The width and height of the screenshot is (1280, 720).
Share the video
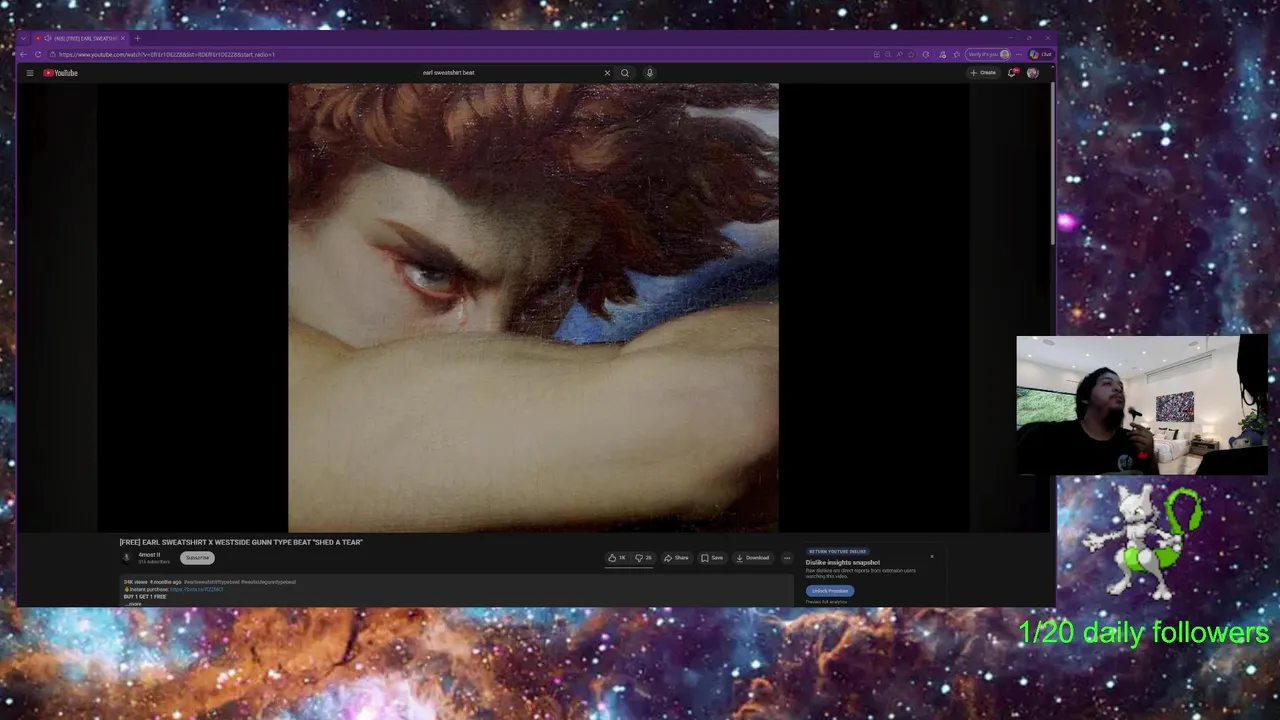[x=677, y=558]
